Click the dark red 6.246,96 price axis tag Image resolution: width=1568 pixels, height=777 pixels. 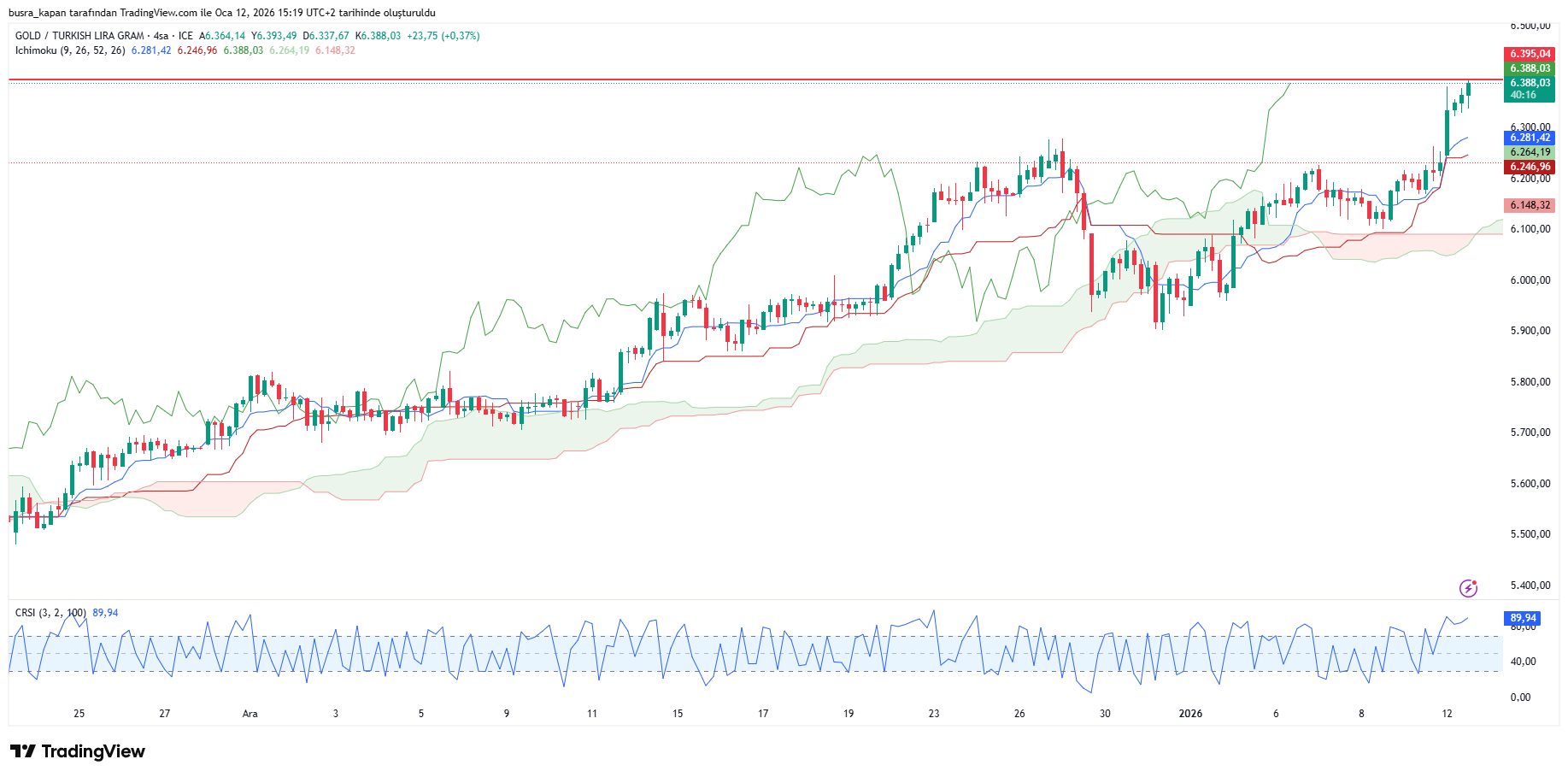[1529, 168]
